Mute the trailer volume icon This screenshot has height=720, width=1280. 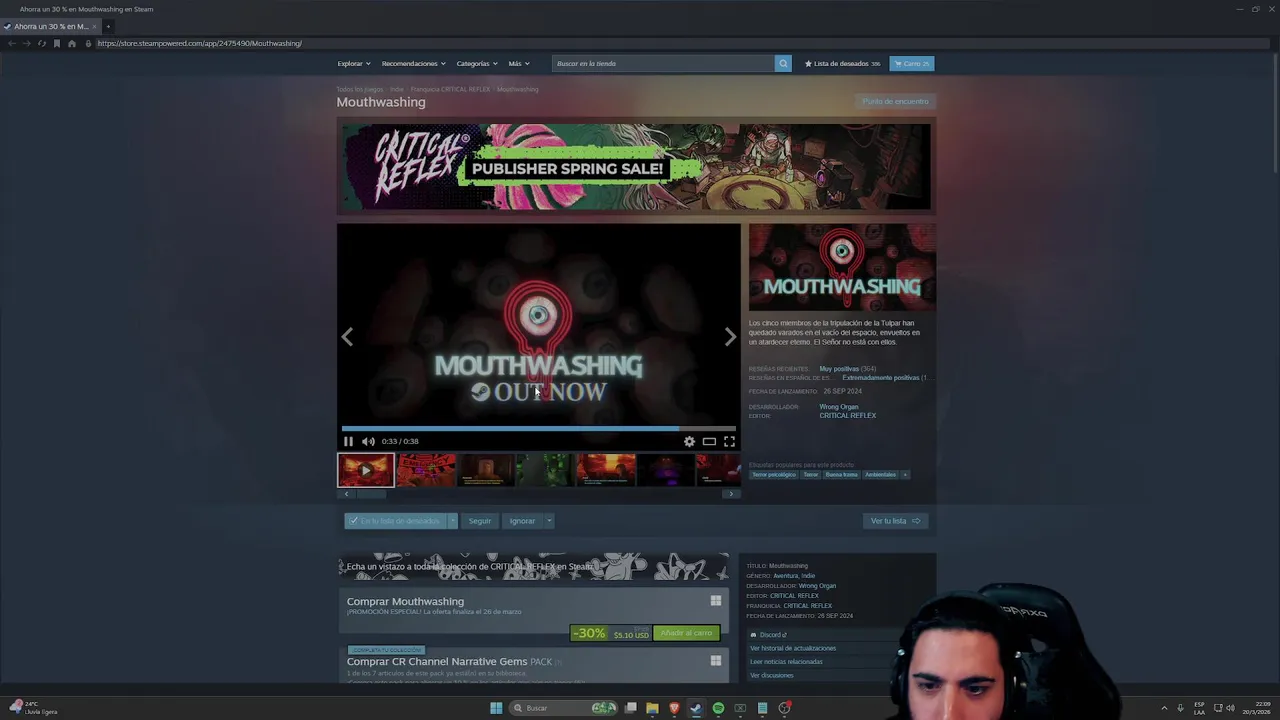(x=368, y=441)
